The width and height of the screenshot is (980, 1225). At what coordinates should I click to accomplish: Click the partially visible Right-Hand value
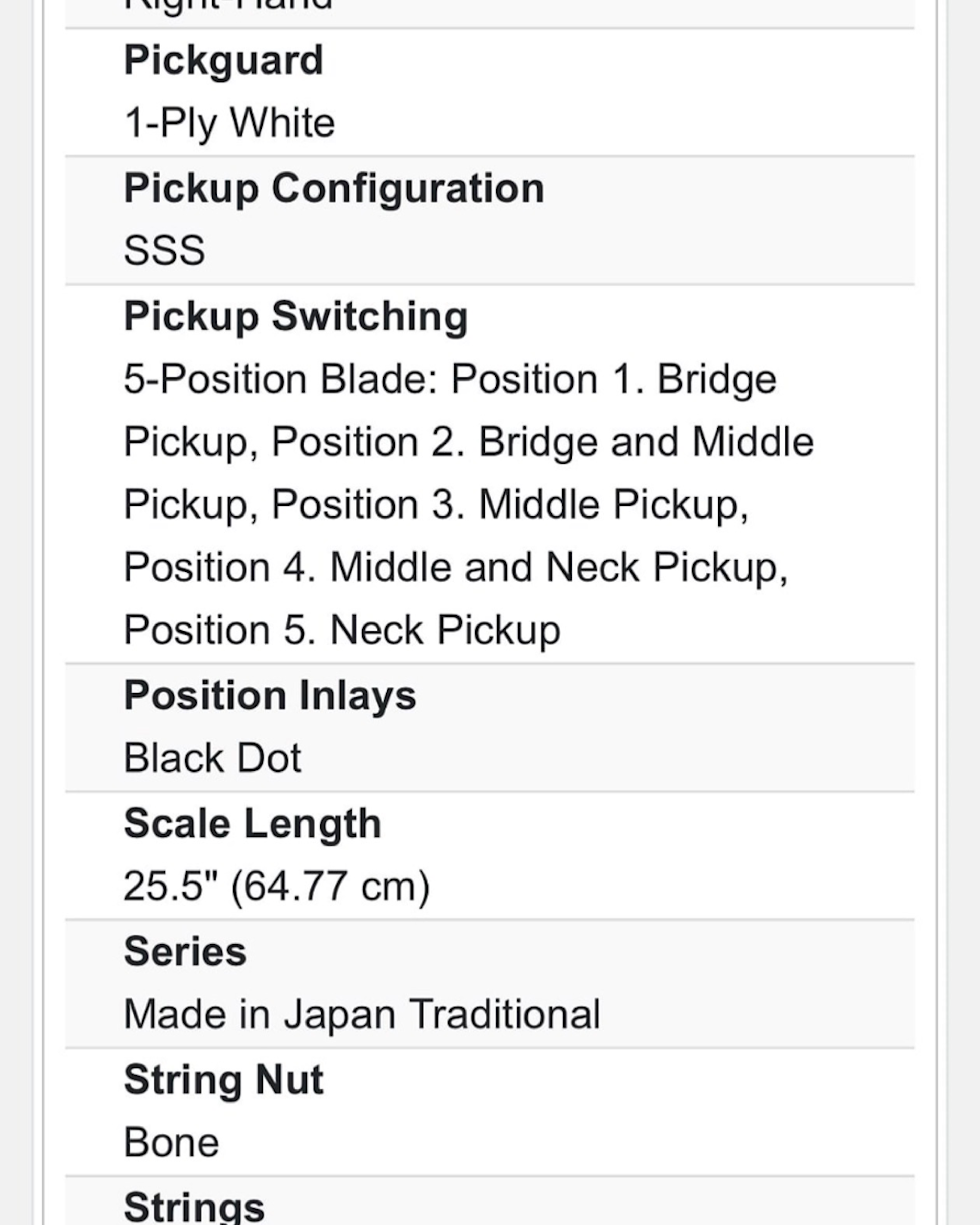click(x=228, y=6)
